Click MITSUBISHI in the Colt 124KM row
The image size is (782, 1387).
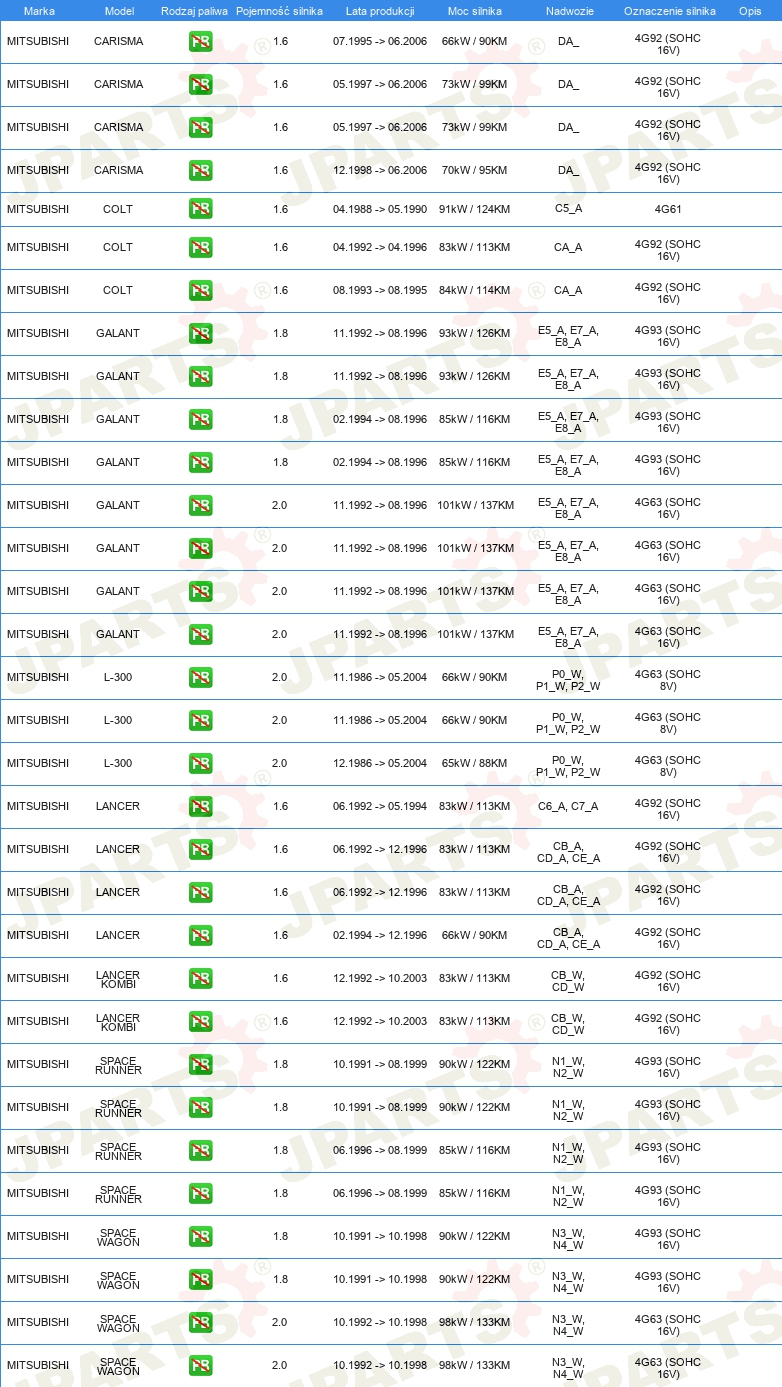38,209
